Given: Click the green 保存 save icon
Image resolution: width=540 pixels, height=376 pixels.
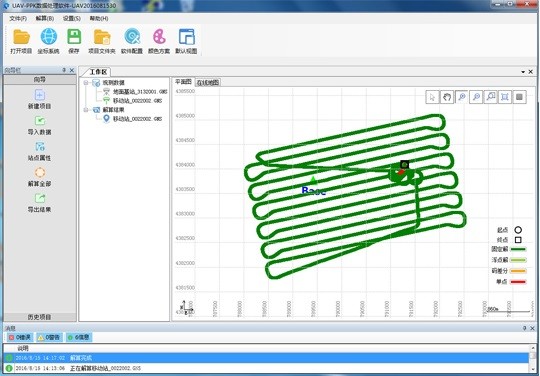Looking at the screenshot, I should click(74, 41).
